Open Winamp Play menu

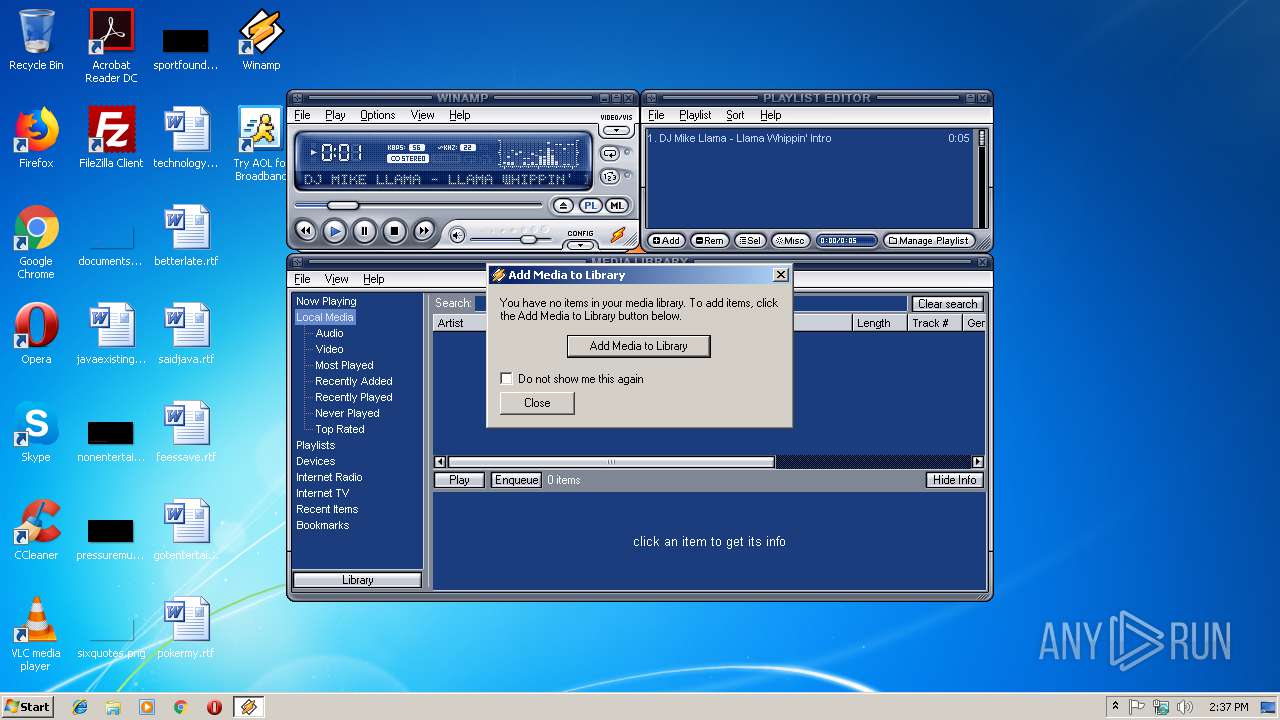[x=335, y=115]
